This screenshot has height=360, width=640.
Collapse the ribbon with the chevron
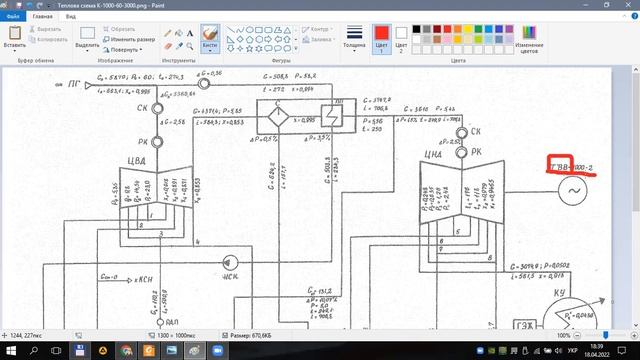tap(624, 16)
